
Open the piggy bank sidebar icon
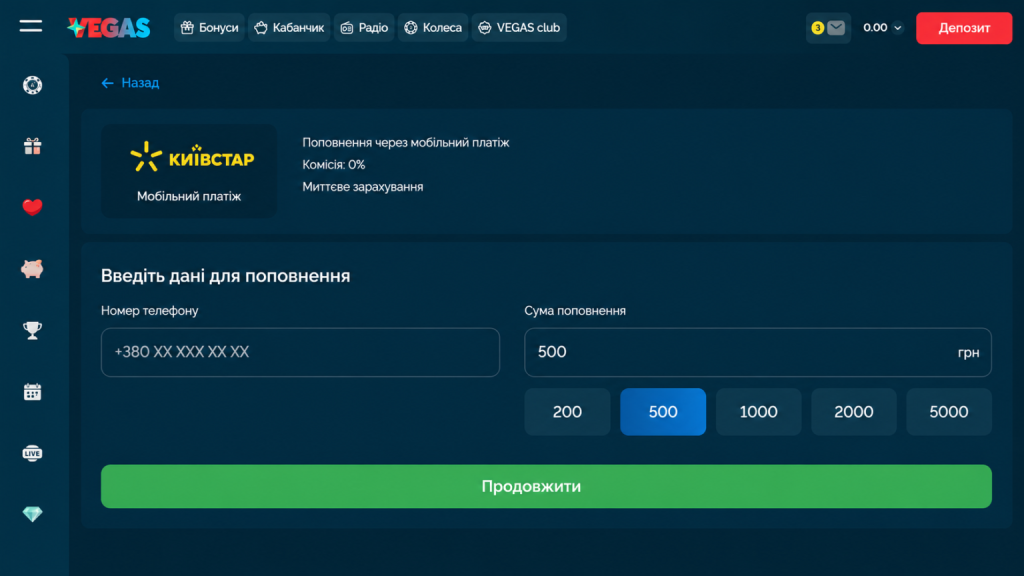point(32,268)
